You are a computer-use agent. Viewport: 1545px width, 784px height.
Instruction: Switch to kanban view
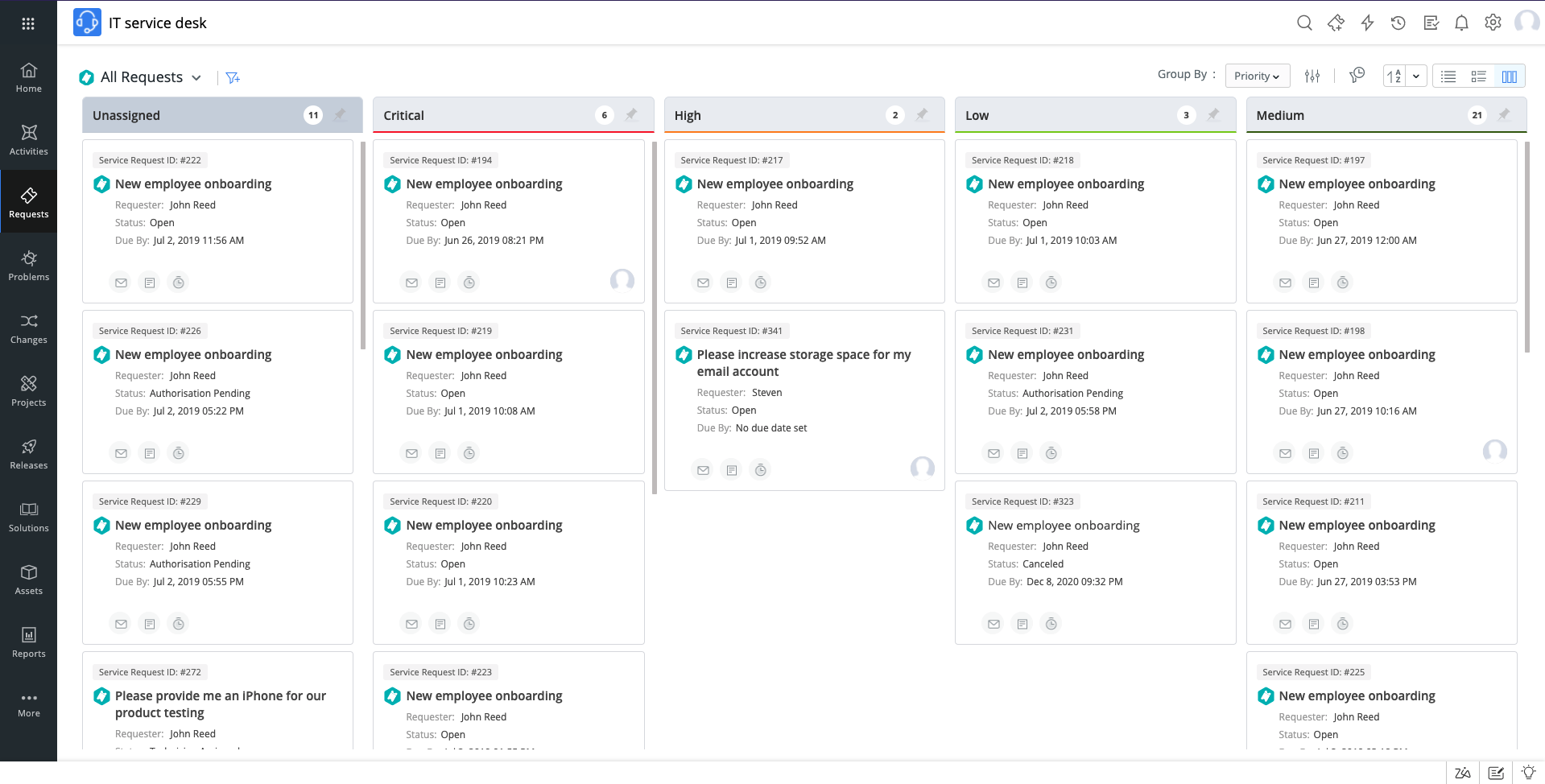click(1510, 76)
